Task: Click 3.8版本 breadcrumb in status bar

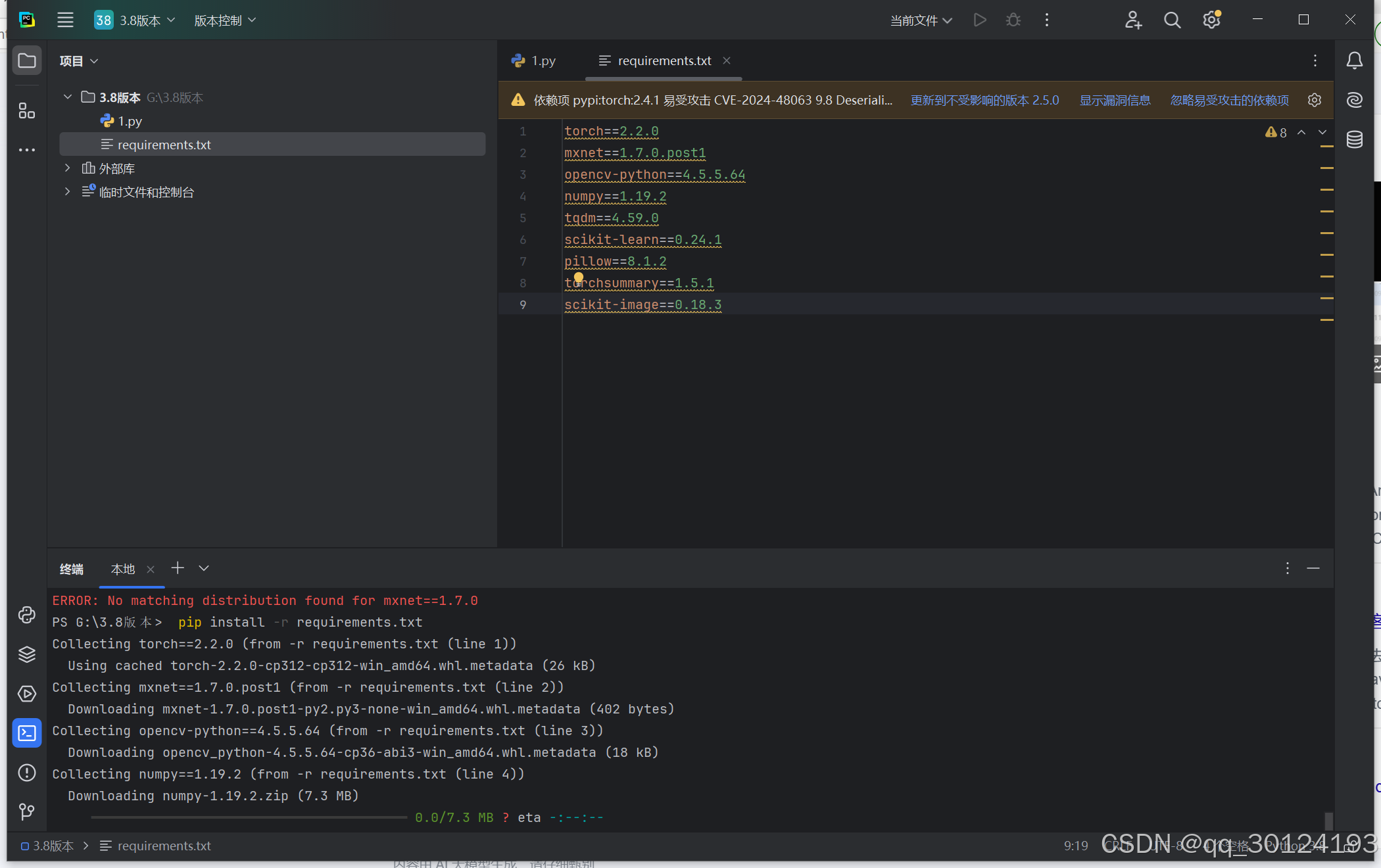Action: tap(47, 846)
